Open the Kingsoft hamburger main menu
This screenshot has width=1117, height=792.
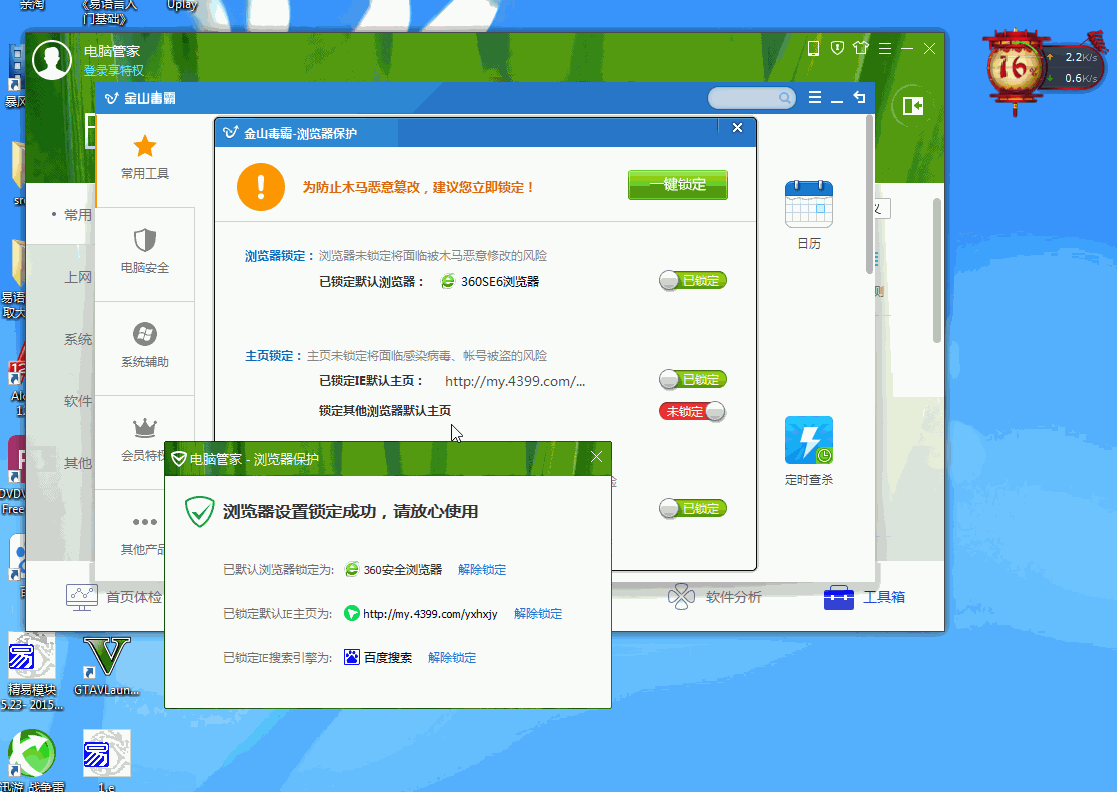point(814,97)
